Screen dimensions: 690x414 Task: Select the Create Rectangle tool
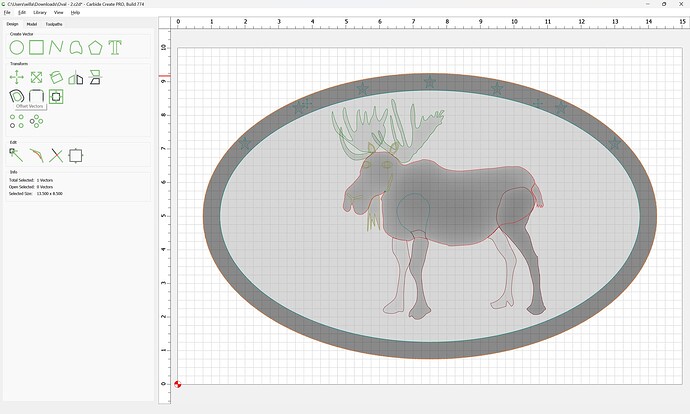point(37,48)
